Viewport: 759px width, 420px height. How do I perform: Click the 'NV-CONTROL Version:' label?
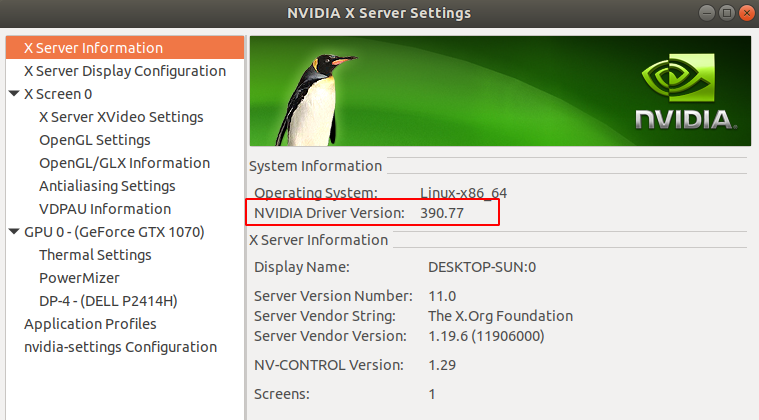(x=329, y=365)
